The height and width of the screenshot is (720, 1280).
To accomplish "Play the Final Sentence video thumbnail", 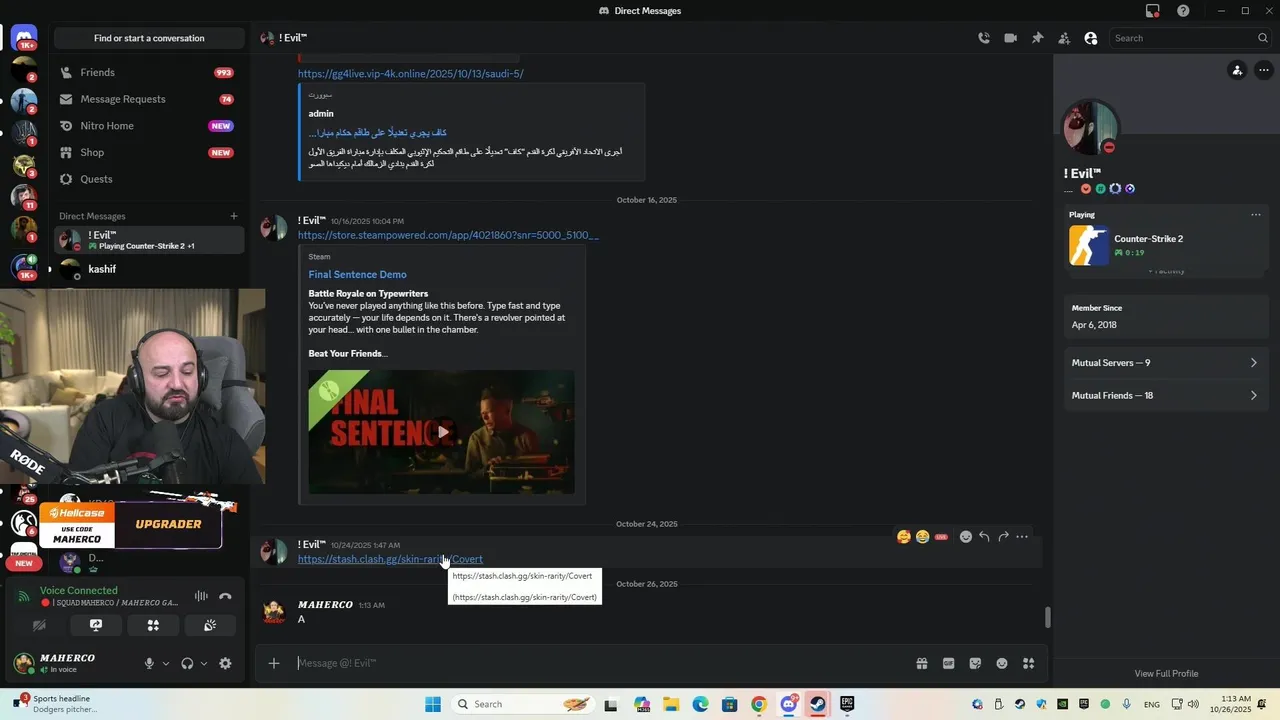I will coord(442,432).
